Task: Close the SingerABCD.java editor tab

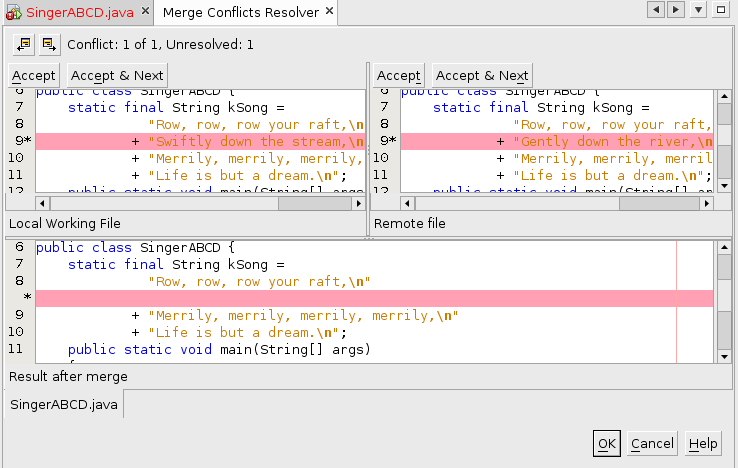Action: point(145,13)
